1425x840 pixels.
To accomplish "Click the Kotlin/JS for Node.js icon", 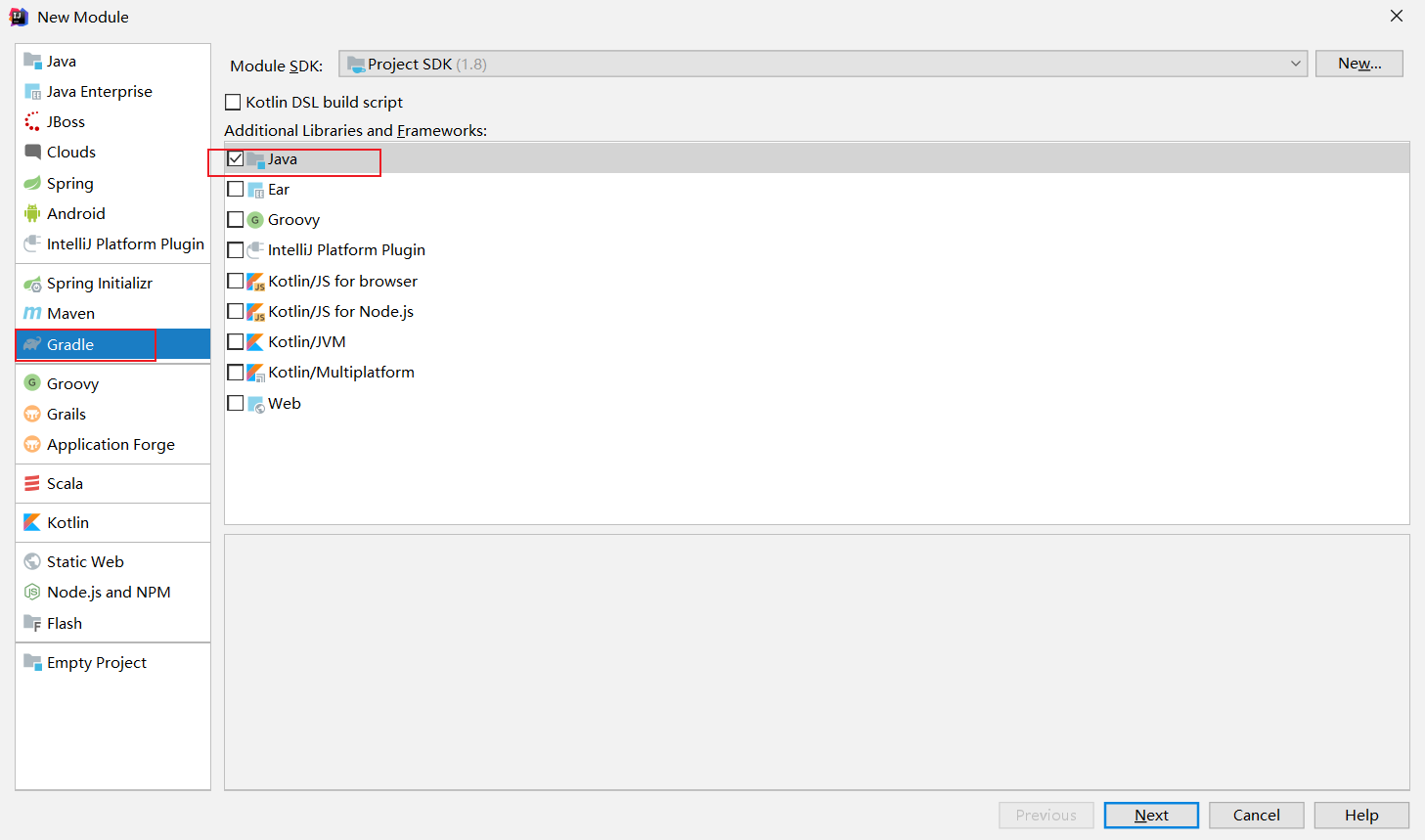I will point(255,312).
